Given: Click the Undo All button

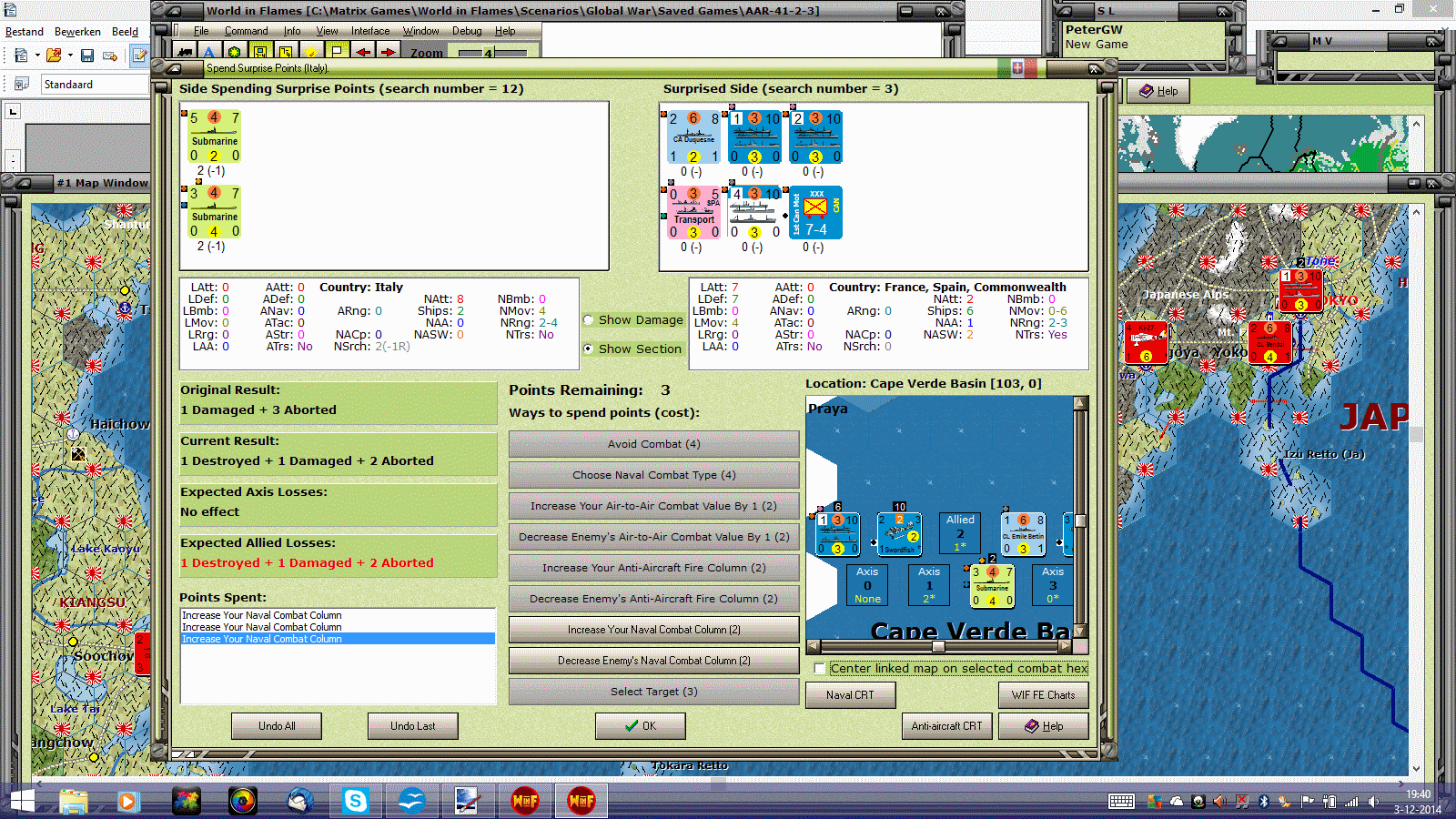Looking at the screenshot, I should point(277,726).
